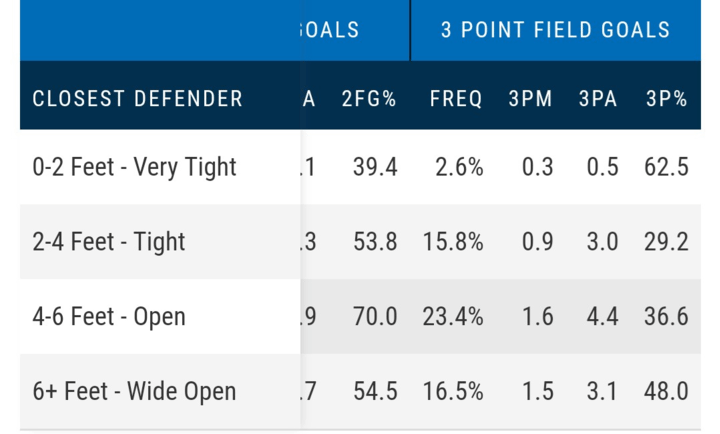The image size is (720, 434).
Task: Sort by the CLOSEST DEFENDER column header
Action: [x=137, y=98]
